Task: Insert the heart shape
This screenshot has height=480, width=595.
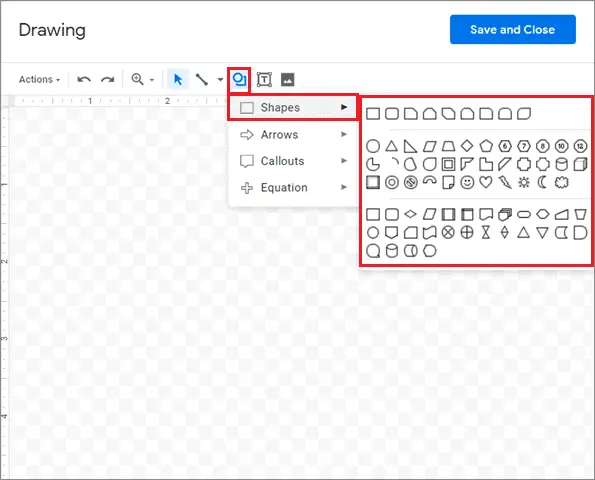Action: coord(486,183)
